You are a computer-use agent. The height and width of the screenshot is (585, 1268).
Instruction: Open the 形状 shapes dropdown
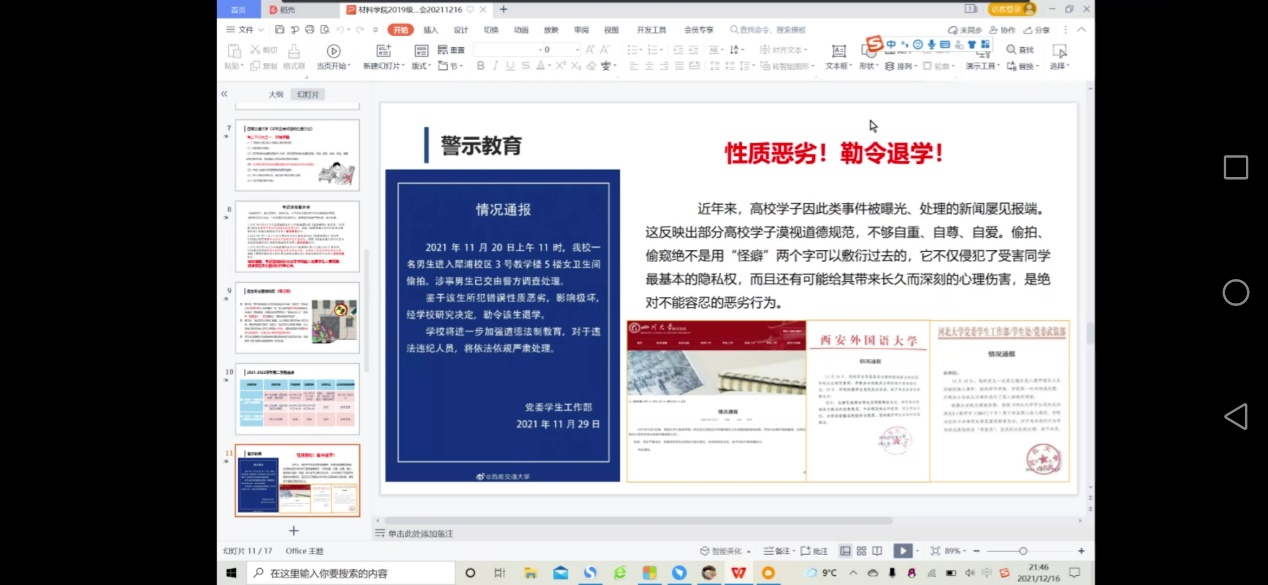coord(868,66)
